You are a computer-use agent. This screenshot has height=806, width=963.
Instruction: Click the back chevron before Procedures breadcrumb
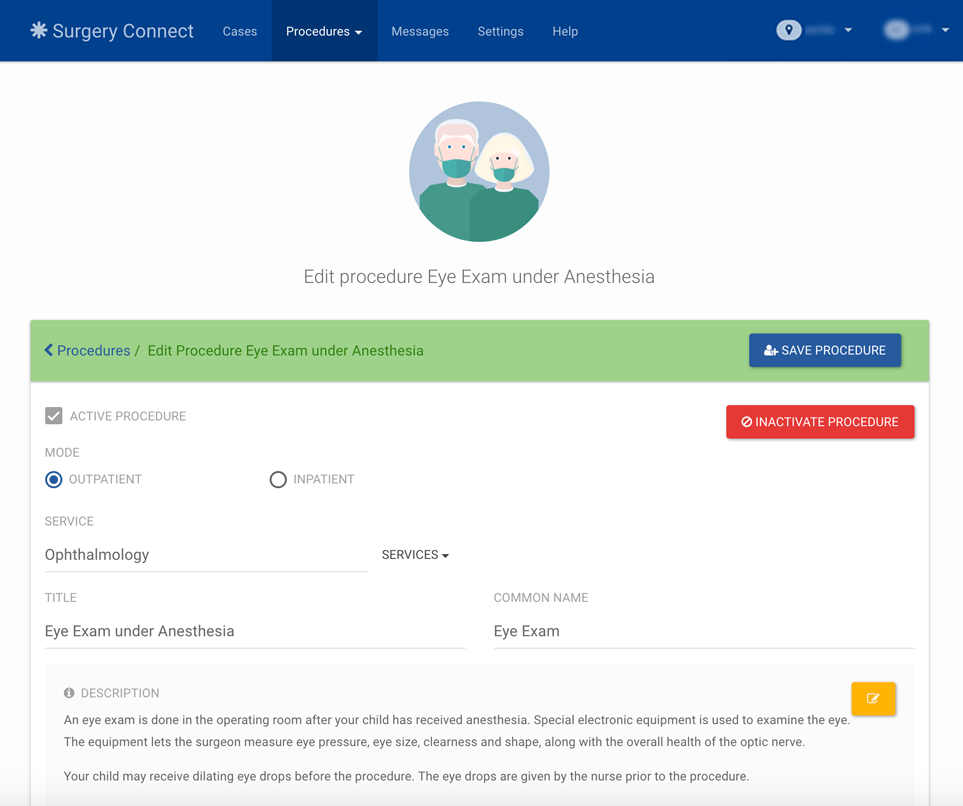point(47,350)
